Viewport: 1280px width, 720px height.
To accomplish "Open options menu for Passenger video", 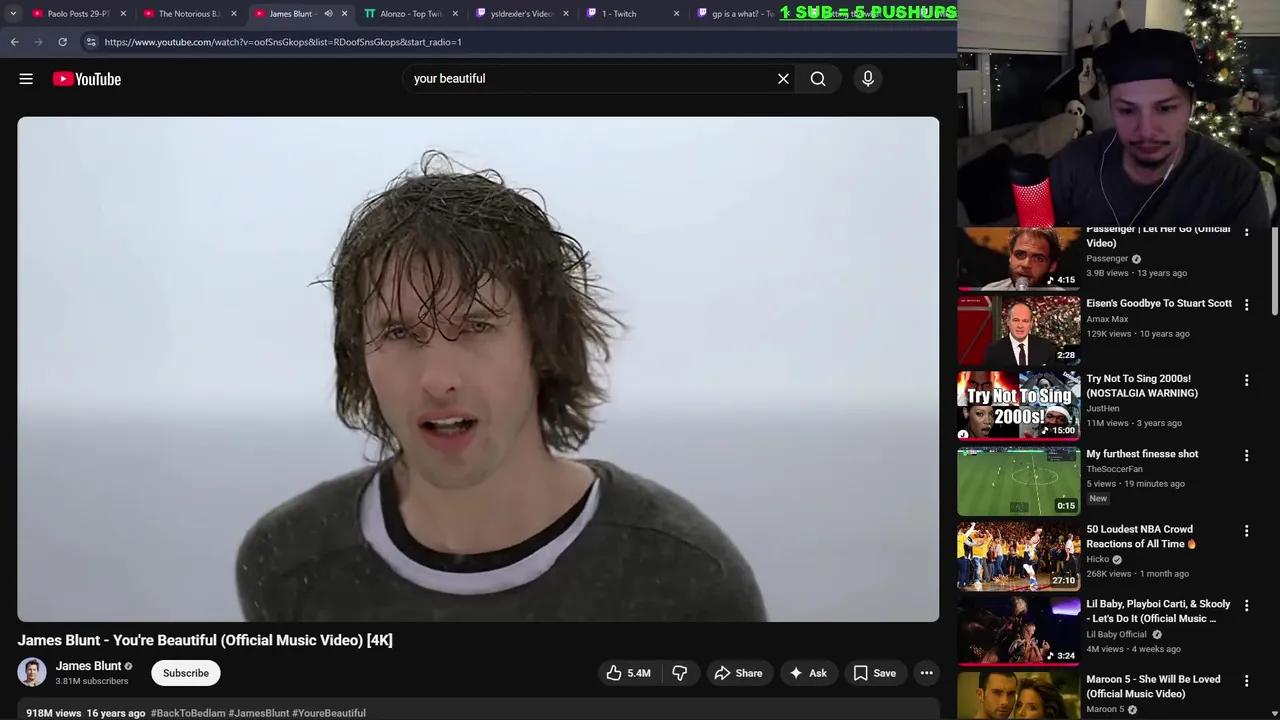I will 1246,232.
